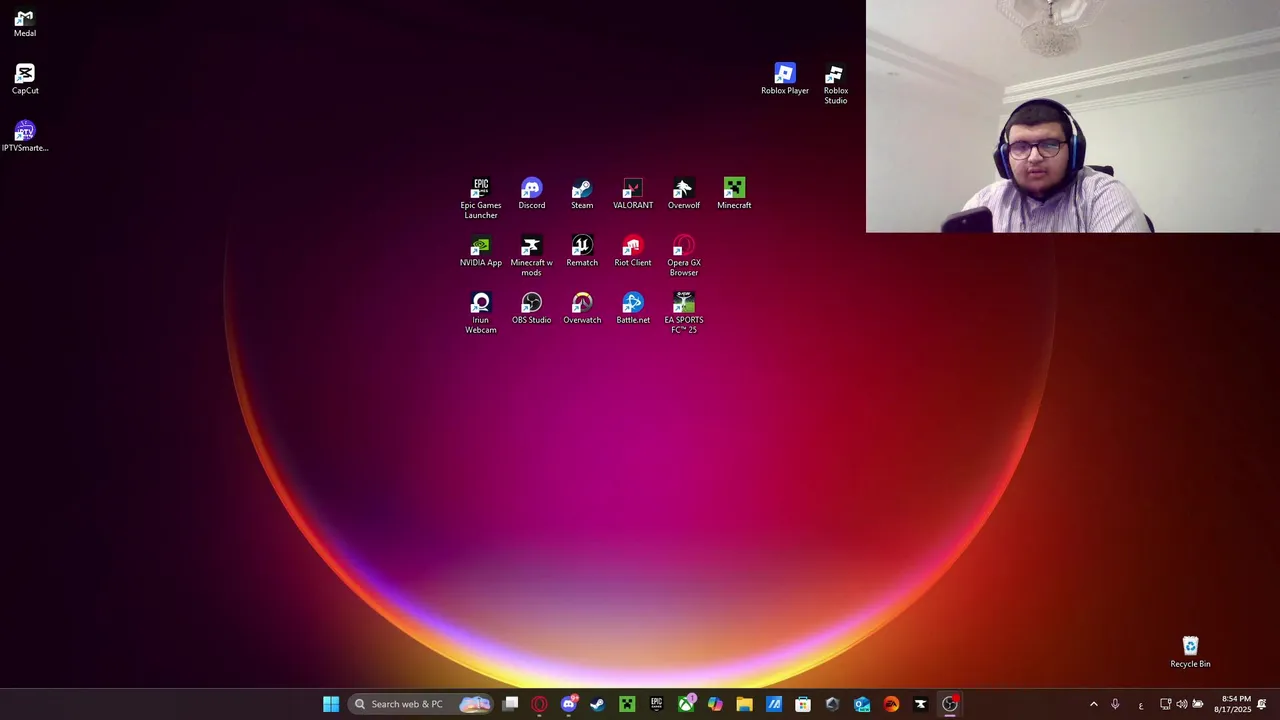Image resolution: width=1280 pixels, height=720 pixels.
Task: Select the EA SPORTS FC 25 shortcut
Action: [684, 313]
